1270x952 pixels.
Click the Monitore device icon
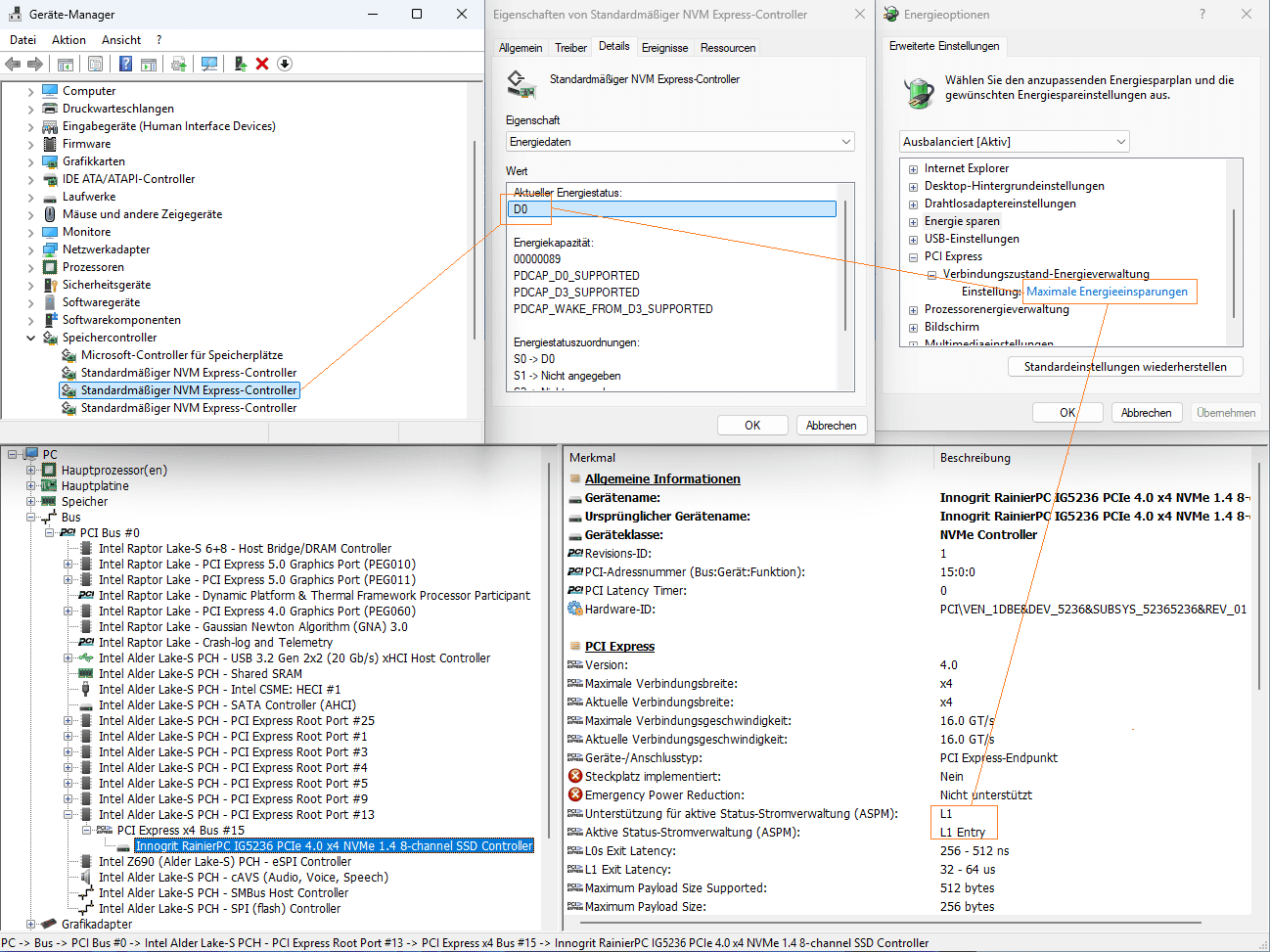point(50,232)
